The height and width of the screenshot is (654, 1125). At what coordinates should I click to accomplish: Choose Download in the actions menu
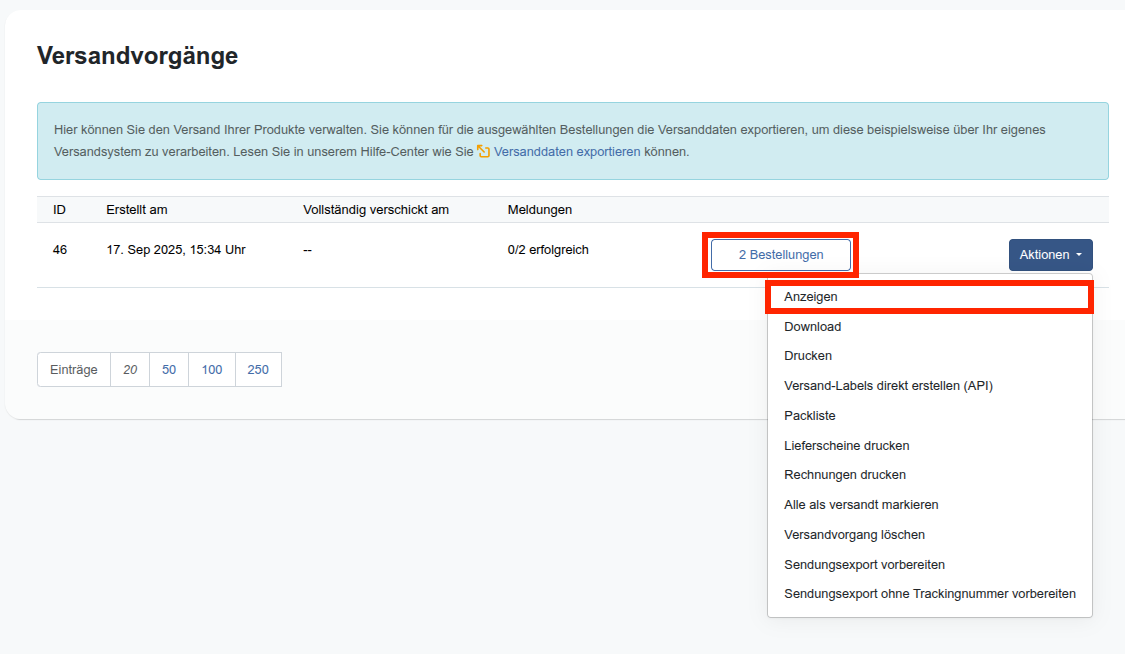930,326
